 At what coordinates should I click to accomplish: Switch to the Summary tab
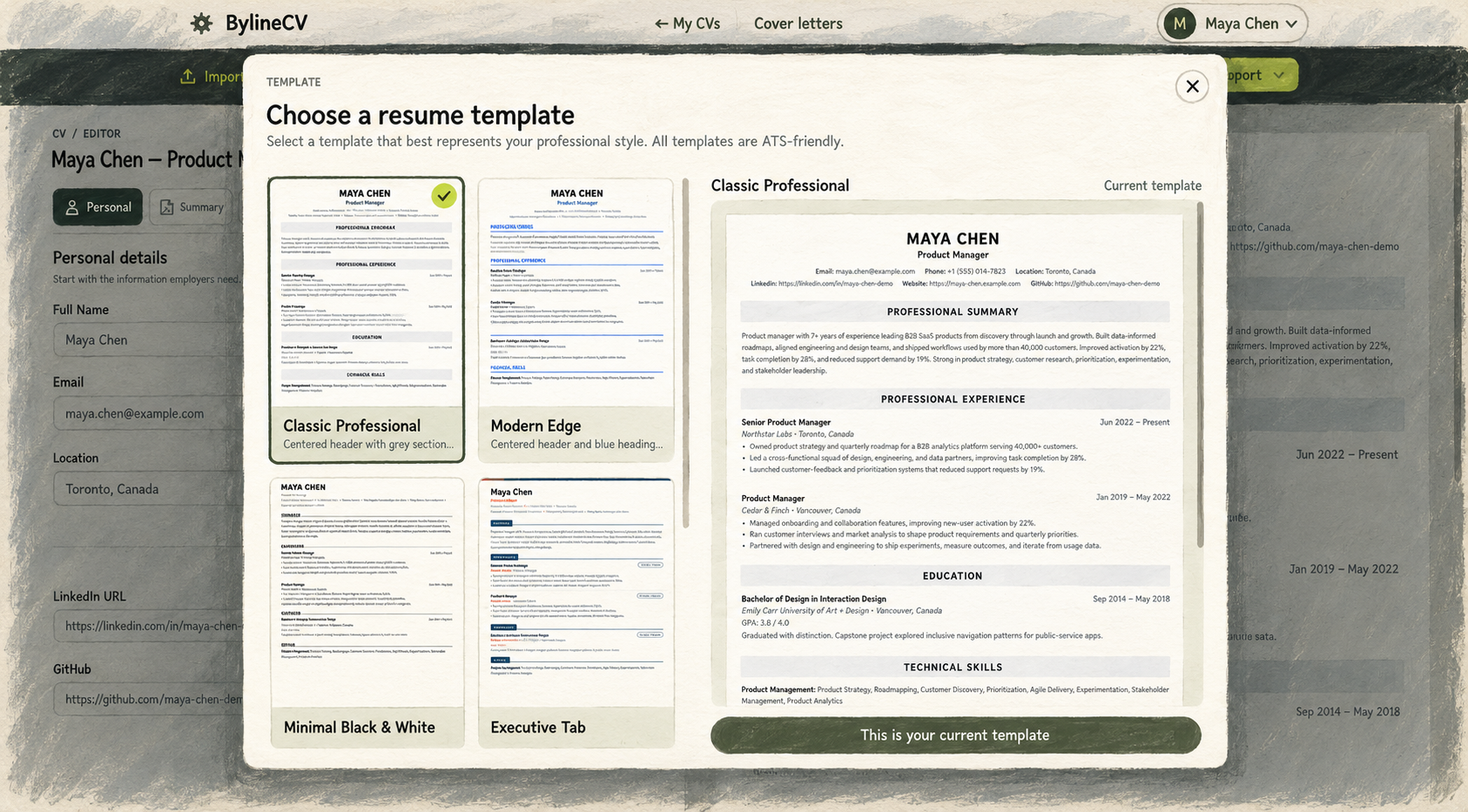192,207
